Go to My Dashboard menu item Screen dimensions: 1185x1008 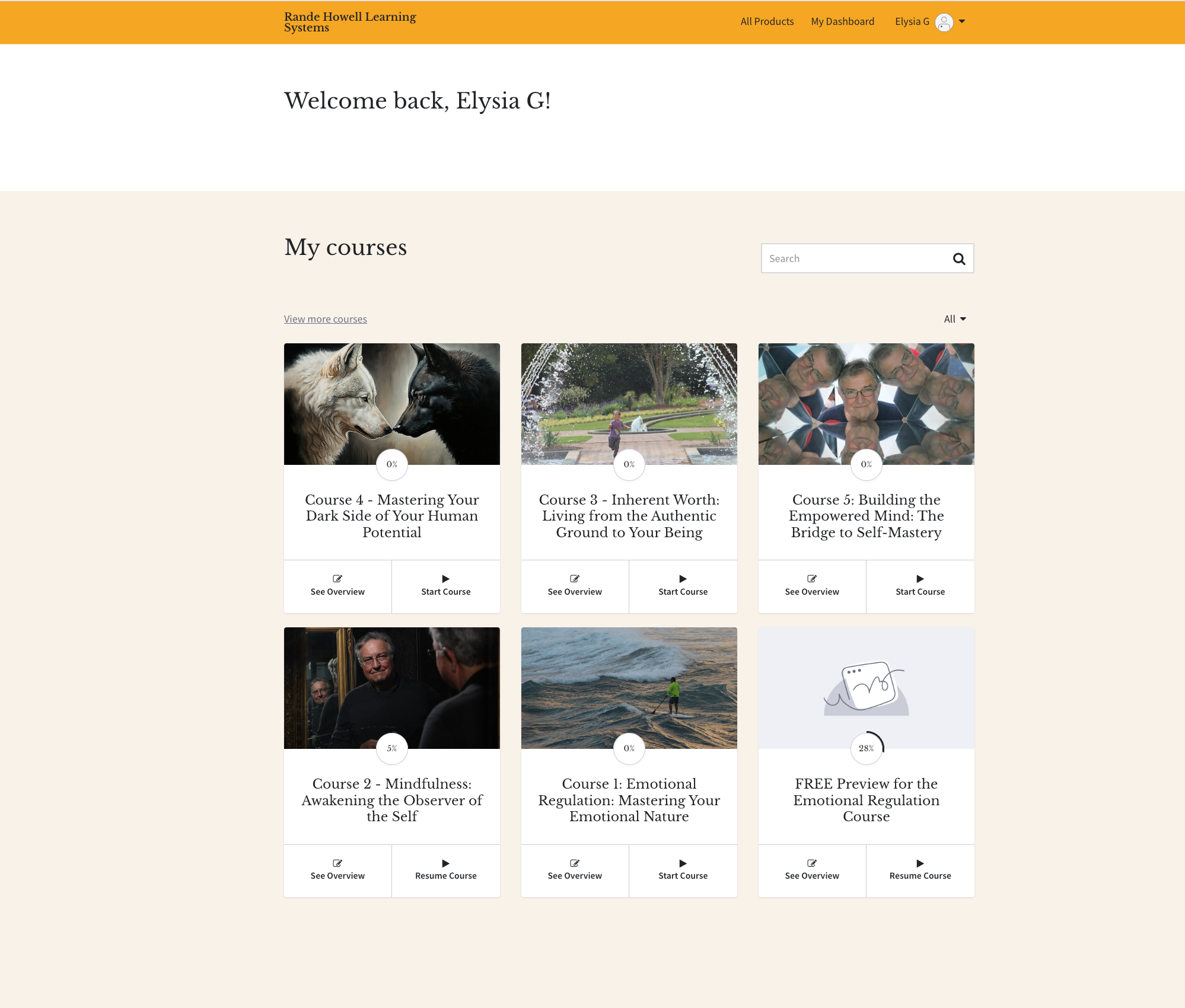pyautogui.click(x=842, y=21)
